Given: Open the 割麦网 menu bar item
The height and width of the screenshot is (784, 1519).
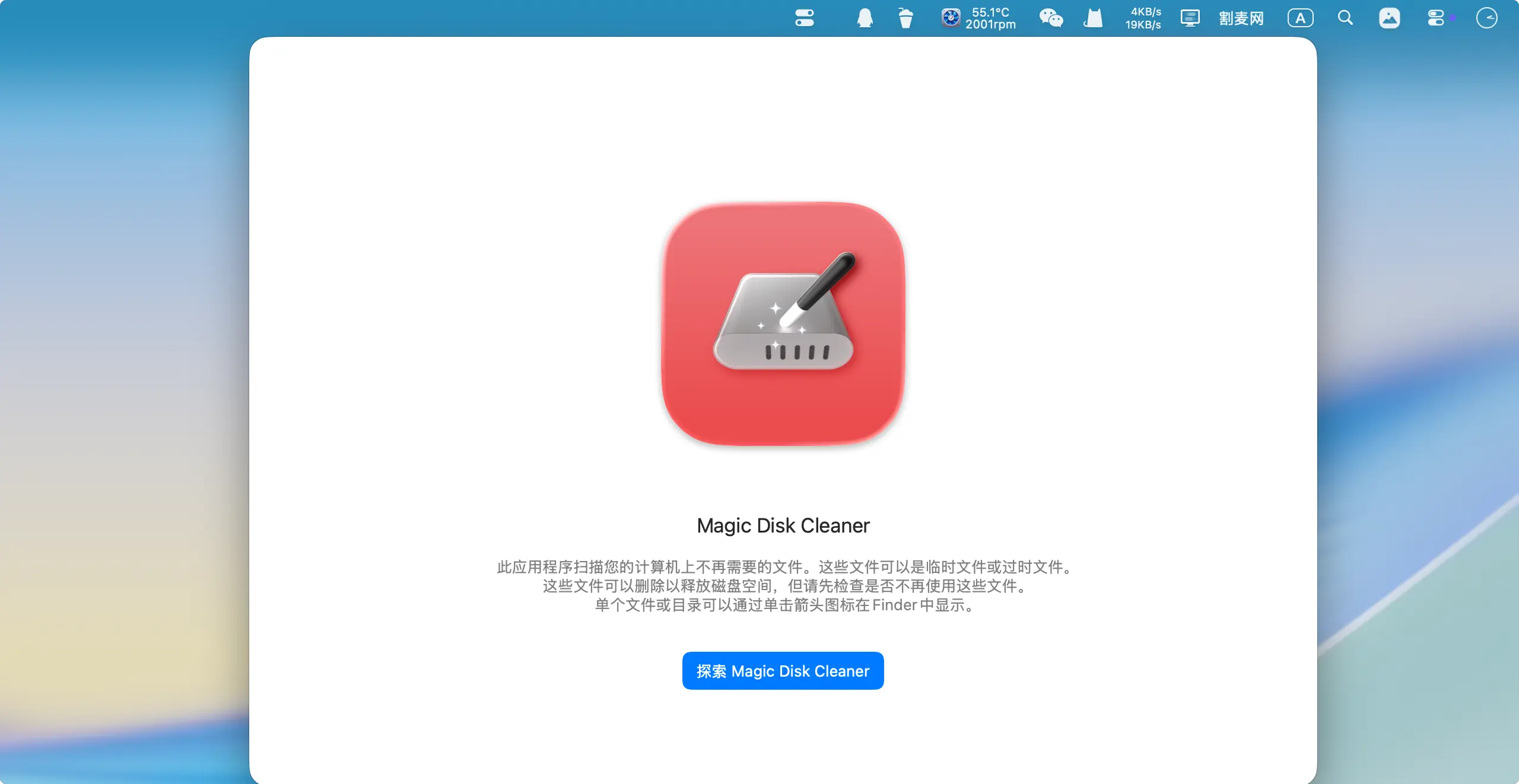Looking at the screenshot, I should click(1241, 18).
